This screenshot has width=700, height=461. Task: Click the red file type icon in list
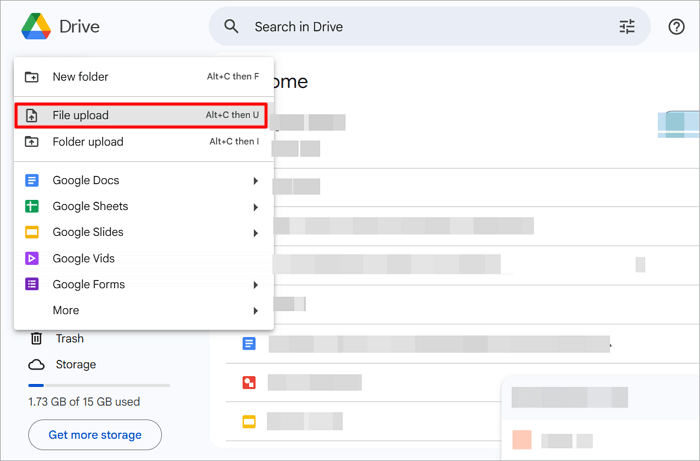click(x=249, y=382)
